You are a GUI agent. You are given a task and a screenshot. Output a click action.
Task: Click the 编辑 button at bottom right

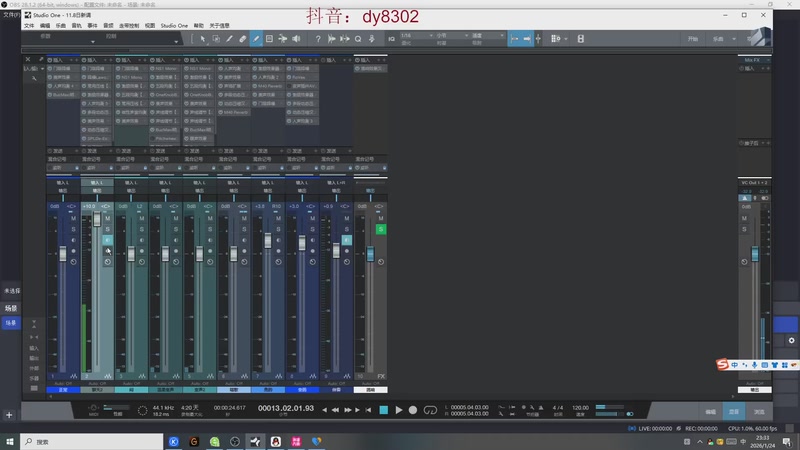coord(711,411)
